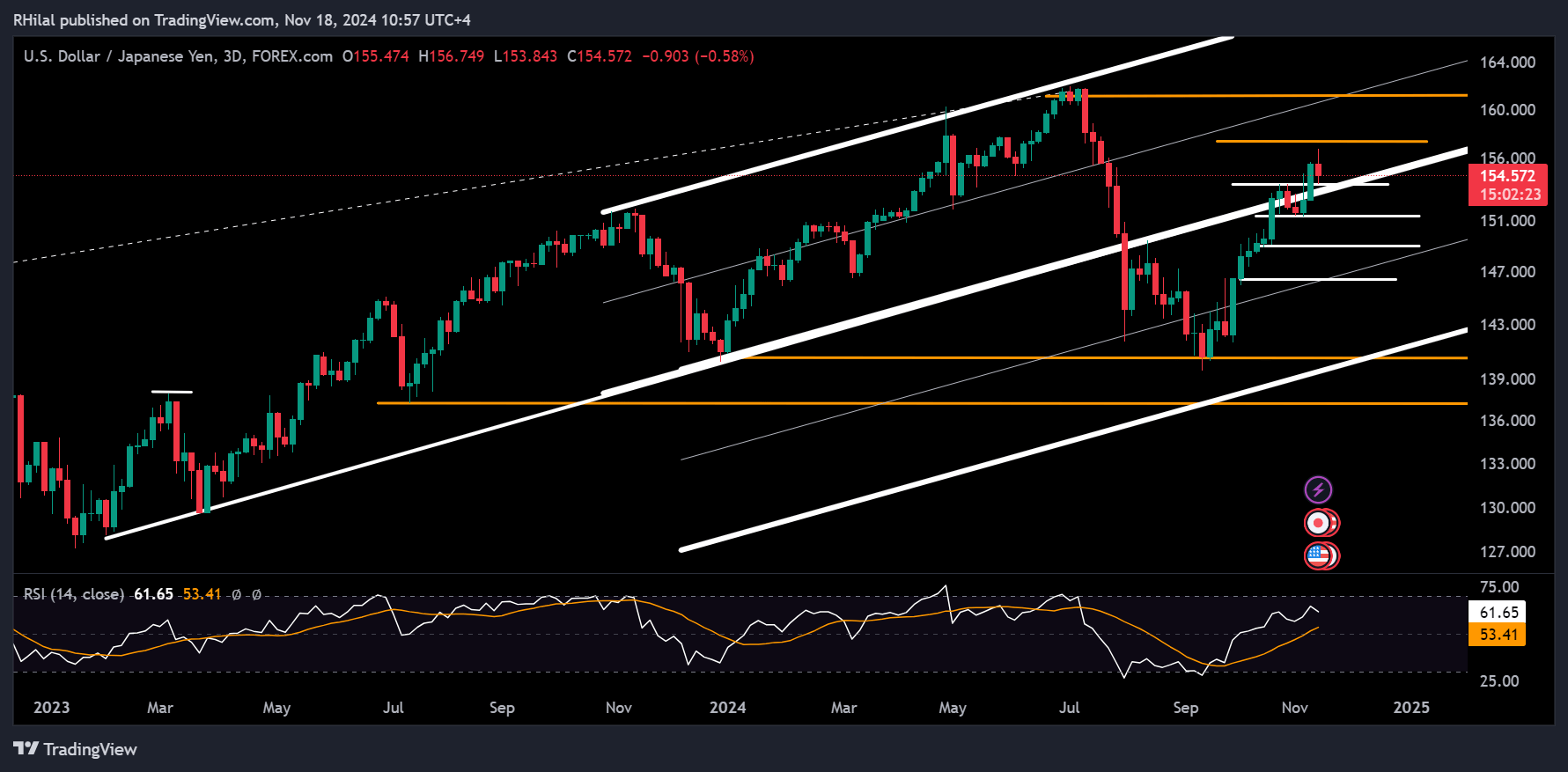Click the change value −0.903 (−0.58%)
1568x772 pixels.
click(x=698, y=56)
